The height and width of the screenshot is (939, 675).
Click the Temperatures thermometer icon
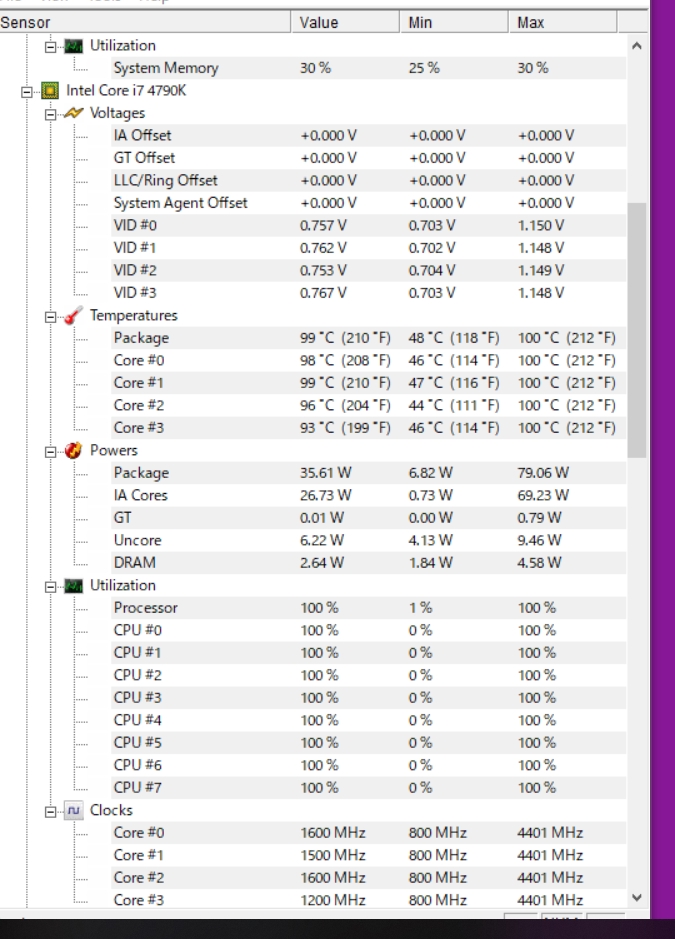pyautogui.click(x=73, y=316)
